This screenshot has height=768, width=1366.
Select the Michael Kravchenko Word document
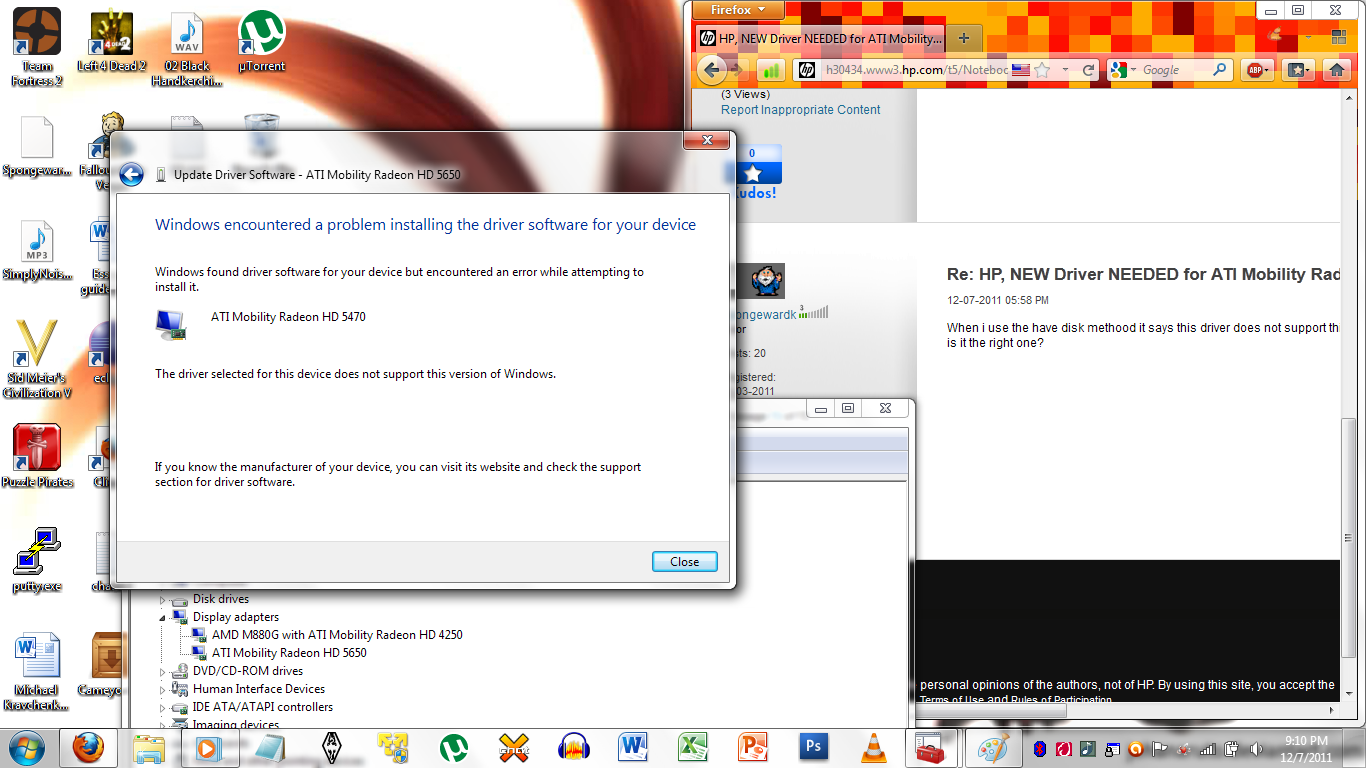[37, 672]
